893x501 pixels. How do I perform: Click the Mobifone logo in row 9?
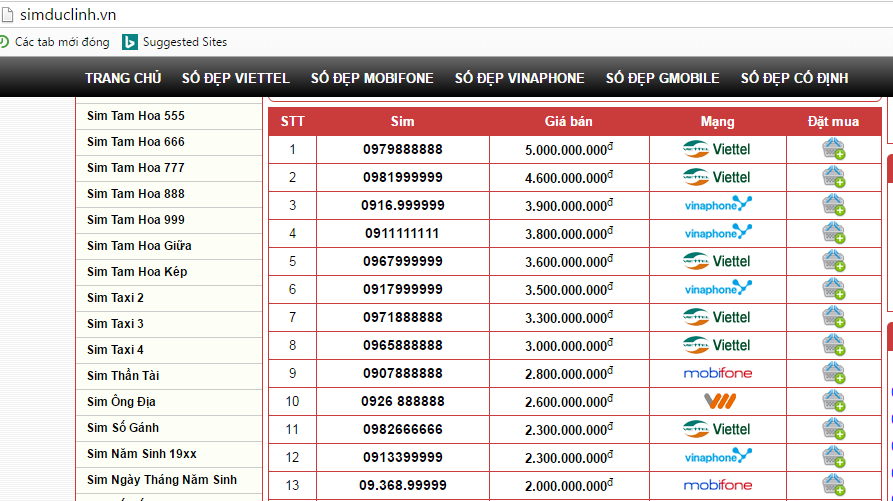click(x=717, y=373)
